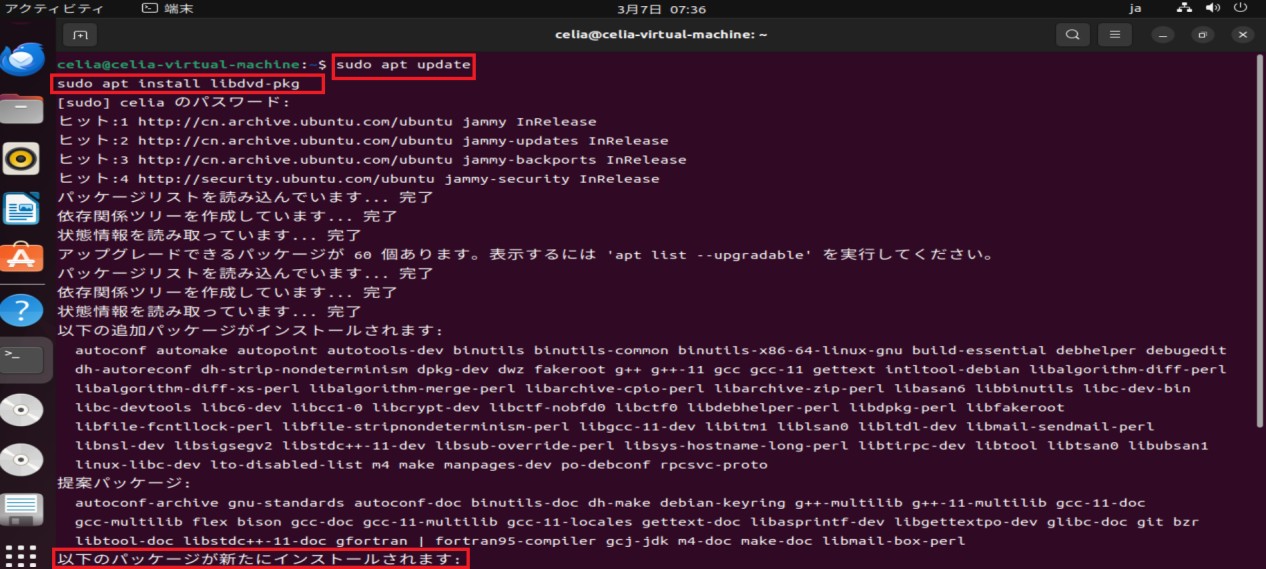Select the Terminal icon in the dock
1266x569 pixels.
(22, 358)
